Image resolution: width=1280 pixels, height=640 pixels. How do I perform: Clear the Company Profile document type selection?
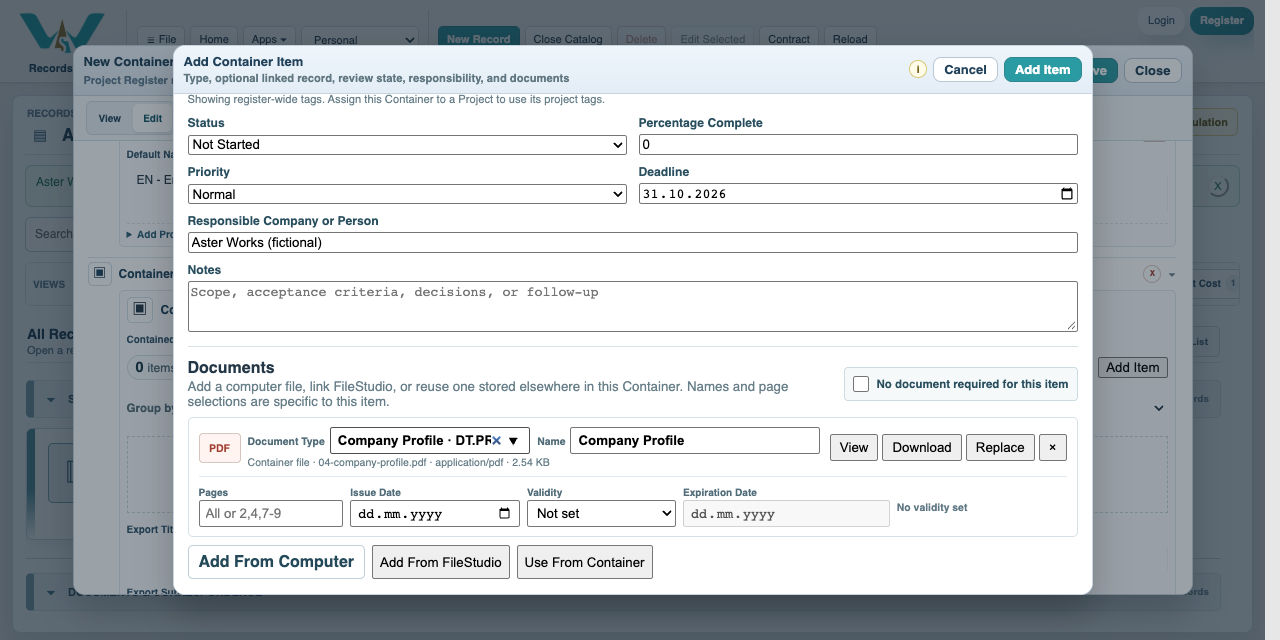coord(496,441)
